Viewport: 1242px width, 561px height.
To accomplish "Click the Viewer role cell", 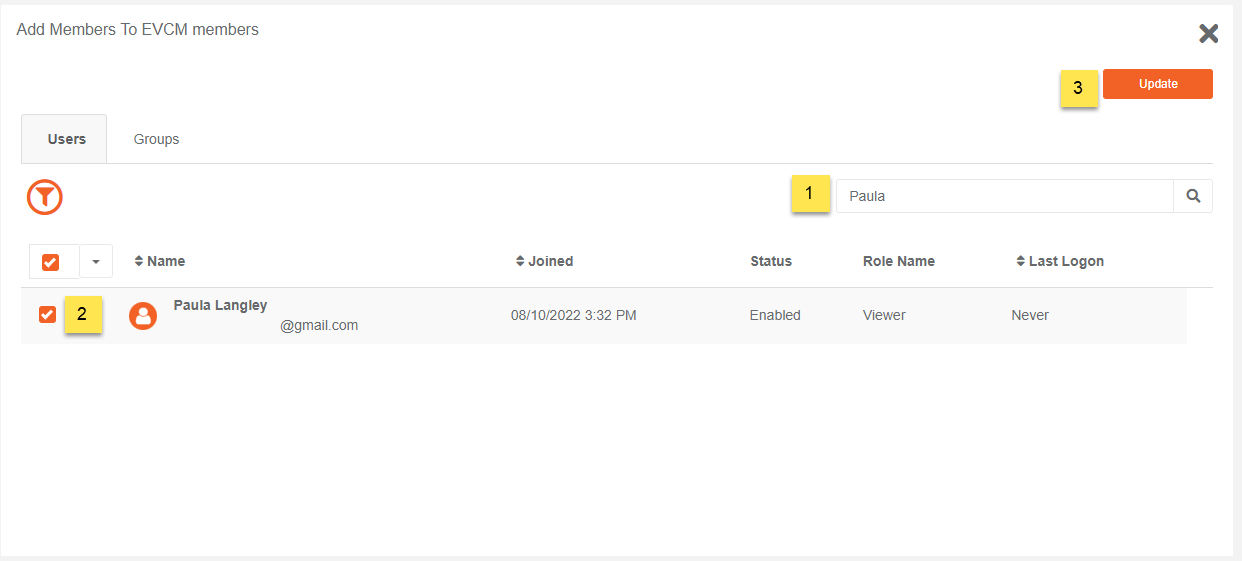I will point(884,315).
